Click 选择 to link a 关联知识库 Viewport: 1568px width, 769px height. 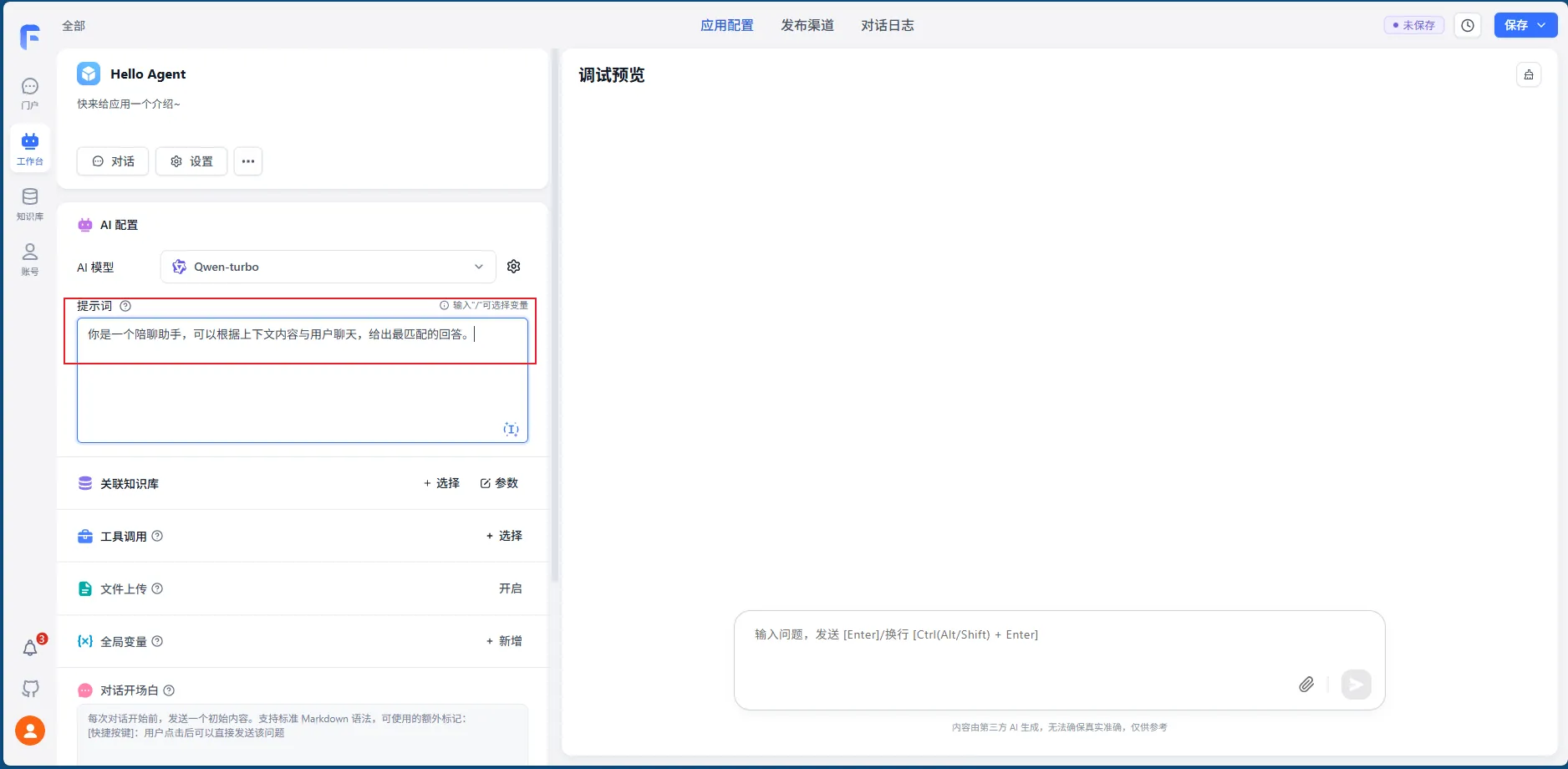coord(441,483)
